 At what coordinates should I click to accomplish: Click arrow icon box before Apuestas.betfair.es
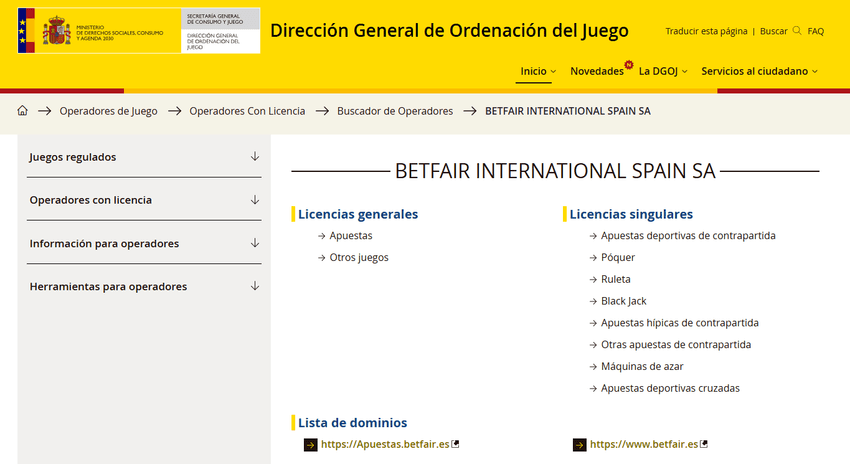coord(311,445)
